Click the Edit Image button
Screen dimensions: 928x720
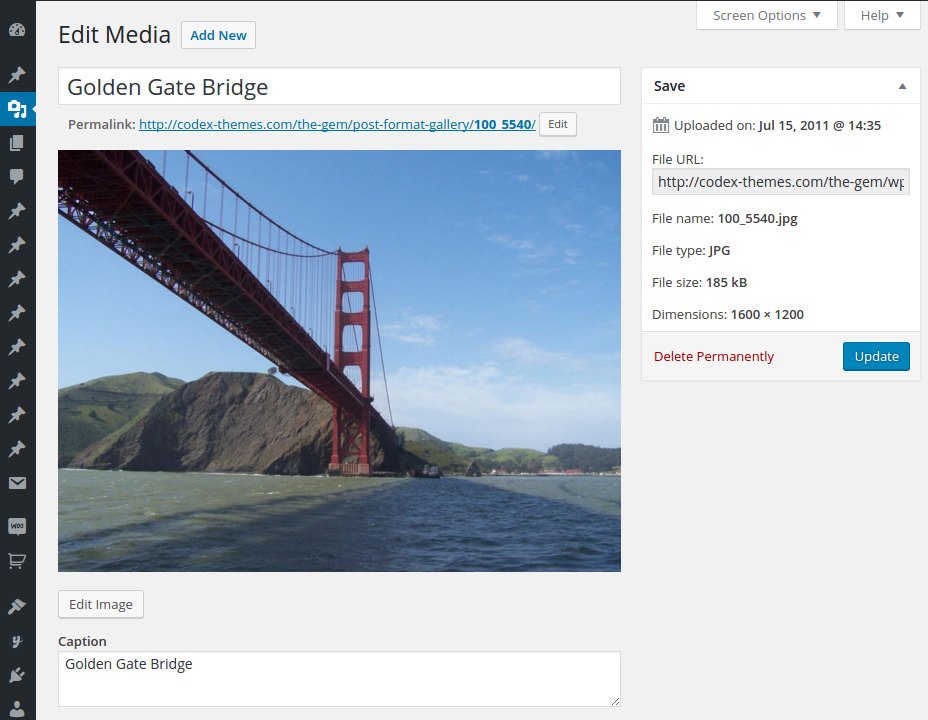pyautogui.click(x=101, y=605)
